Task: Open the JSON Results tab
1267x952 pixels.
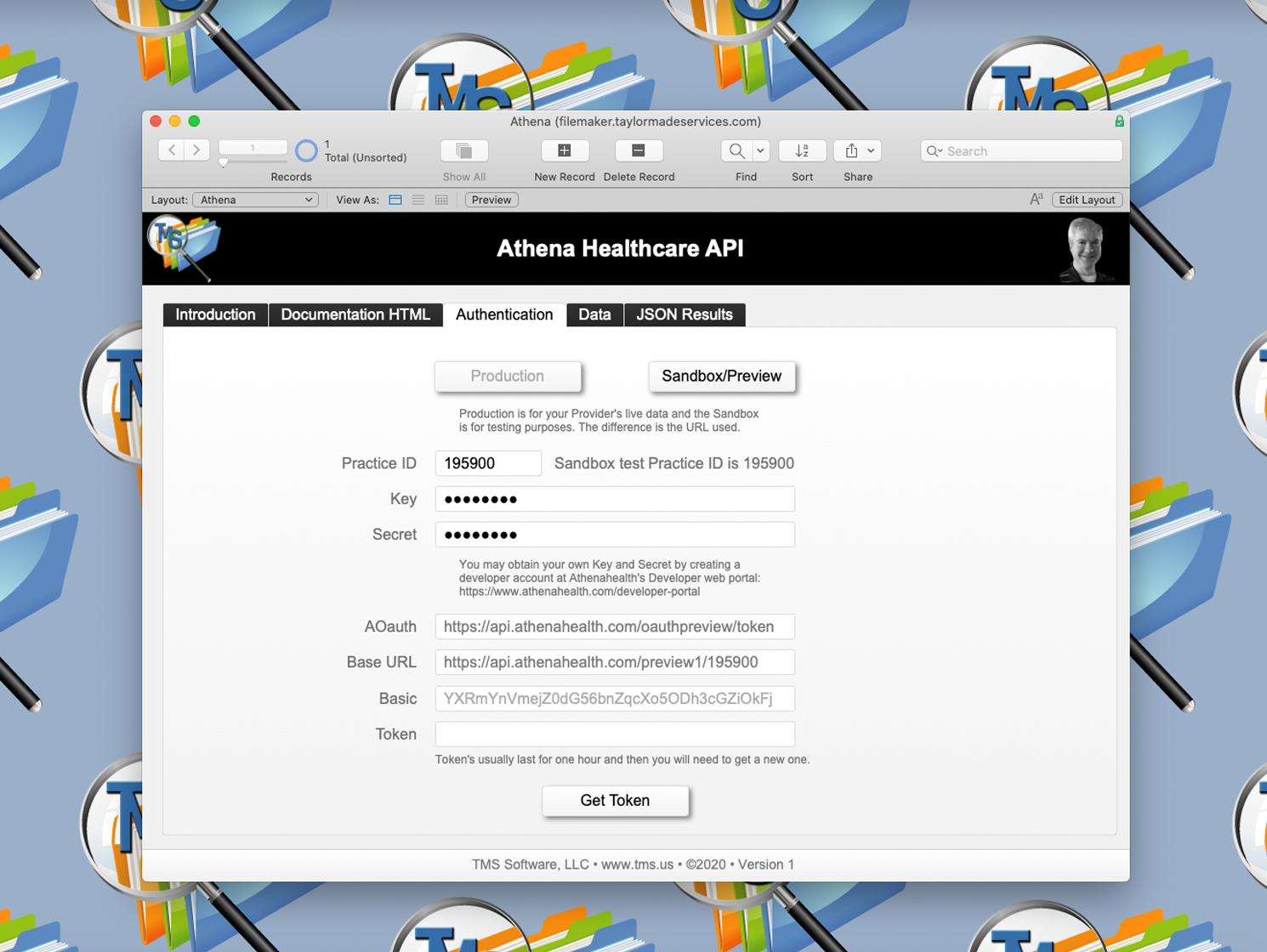Action: click(685, 314)
